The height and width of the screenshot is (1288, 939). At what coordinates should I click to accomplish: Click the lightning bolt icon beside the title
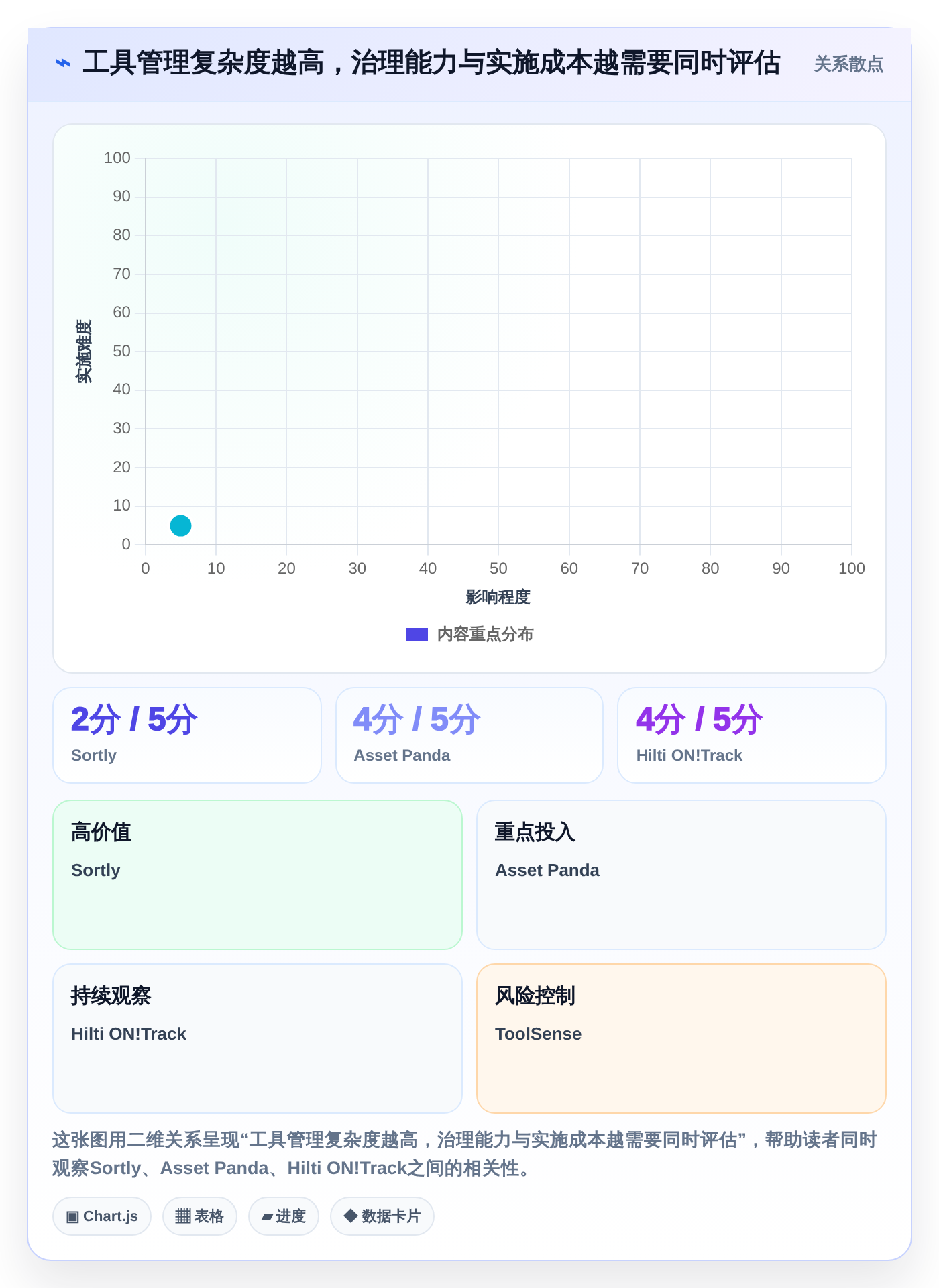tap(62, 63)
